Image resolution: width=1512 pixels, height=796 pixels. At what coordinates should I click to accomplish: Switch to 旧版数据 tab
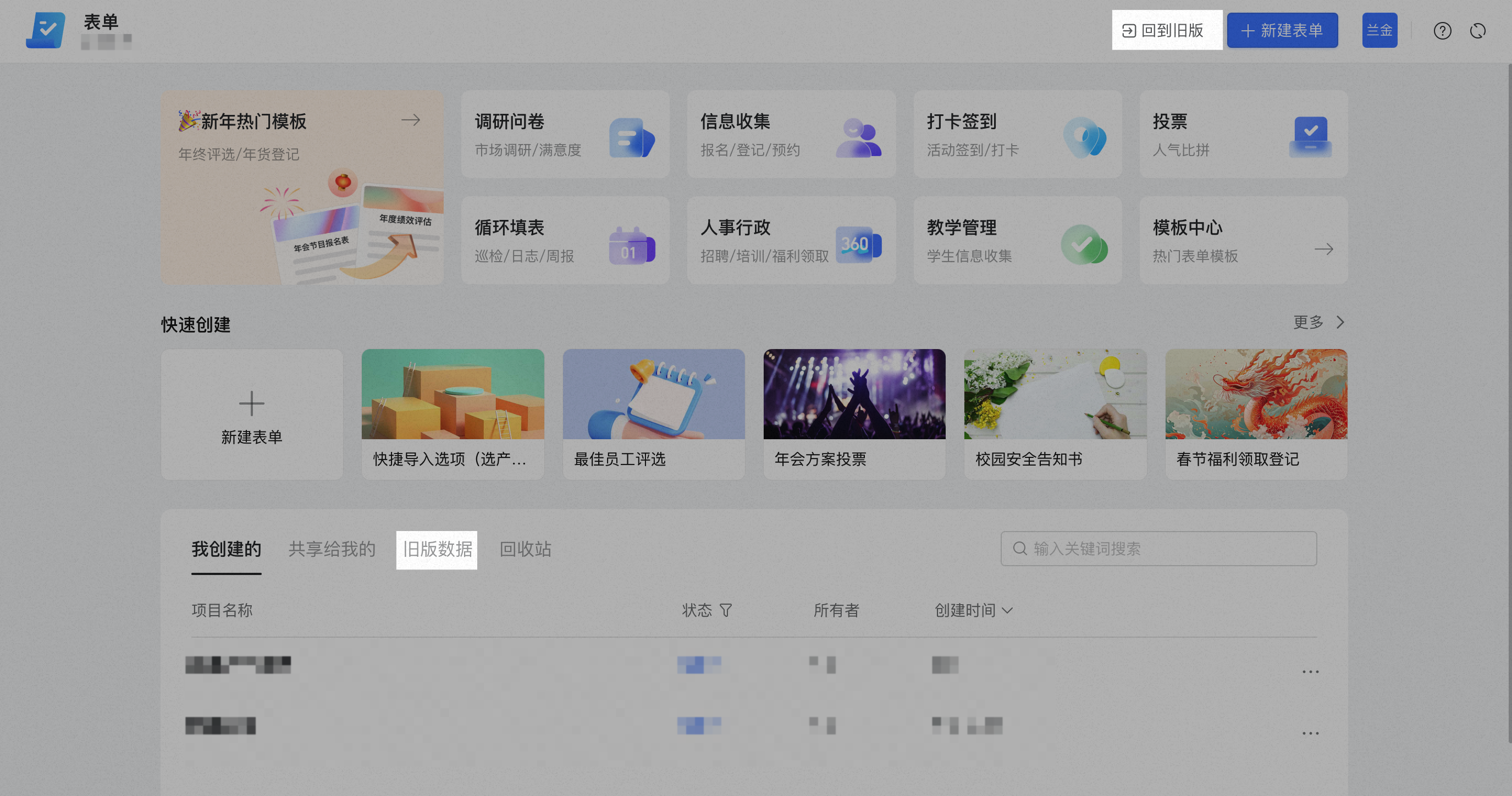(x=437, y=550)
